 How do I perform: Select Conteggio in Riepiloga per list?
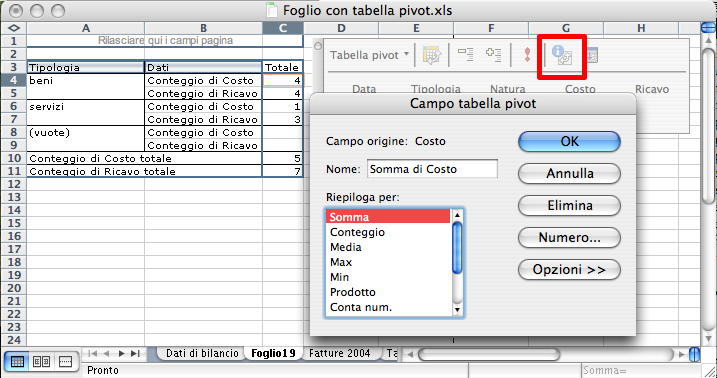388,232
